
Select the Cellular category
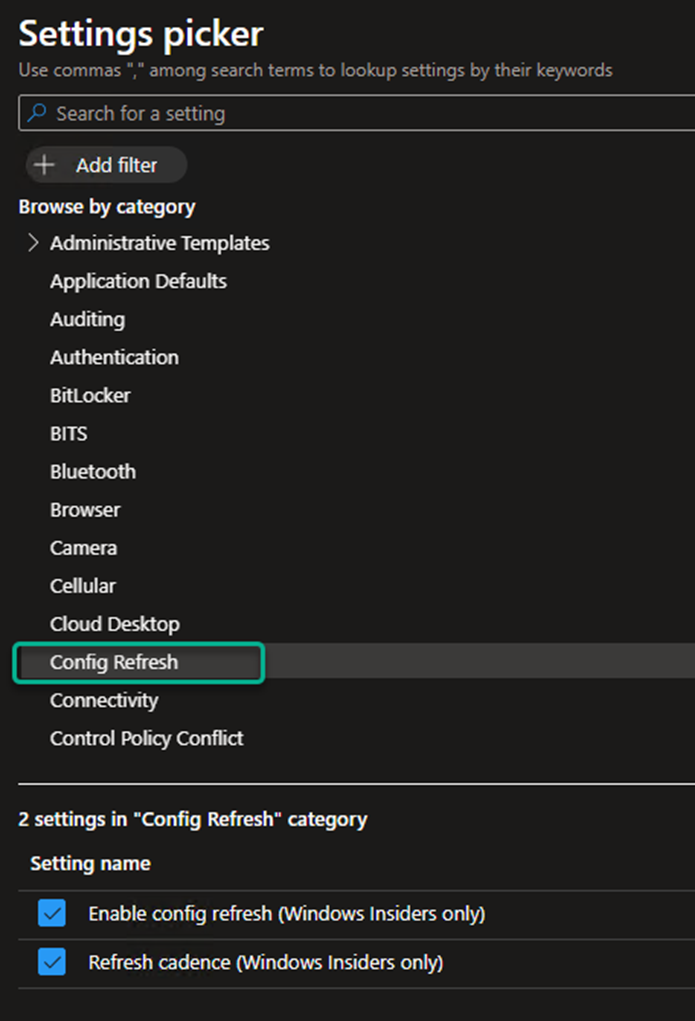click(83, 586)
